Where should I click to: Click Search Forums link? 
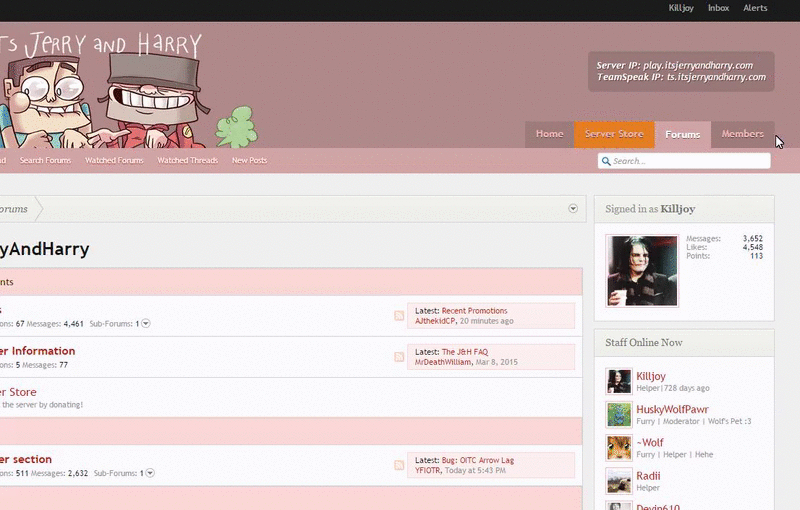(x=45, y=161)
